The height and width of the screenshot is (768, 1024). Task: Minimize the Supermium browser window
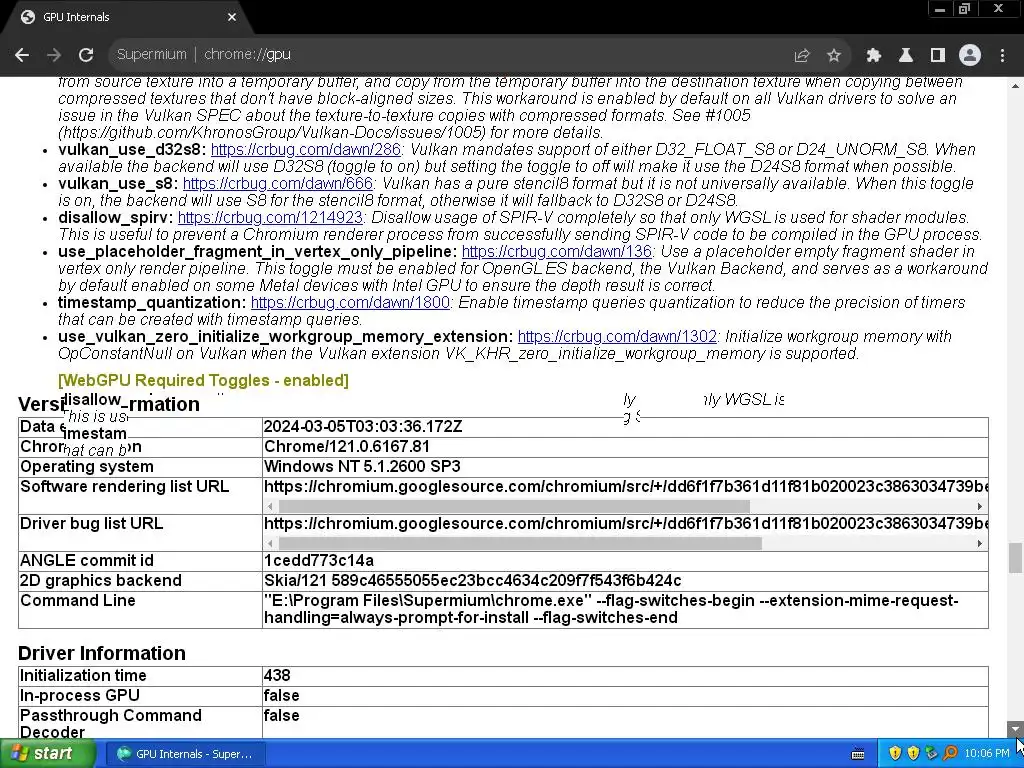(939, 8)
